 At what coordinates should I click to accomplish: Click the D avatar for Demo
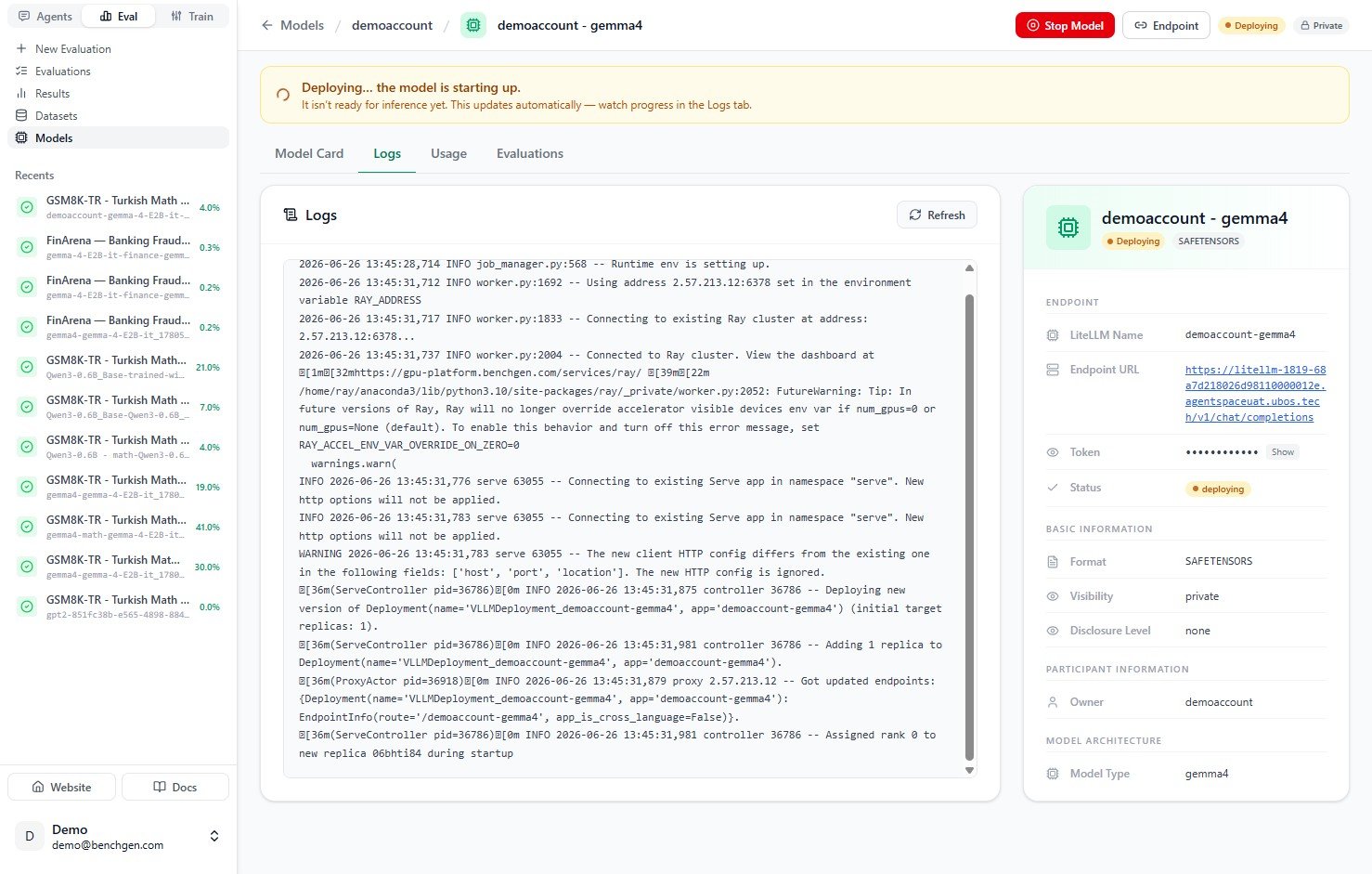tap(29, 836)
